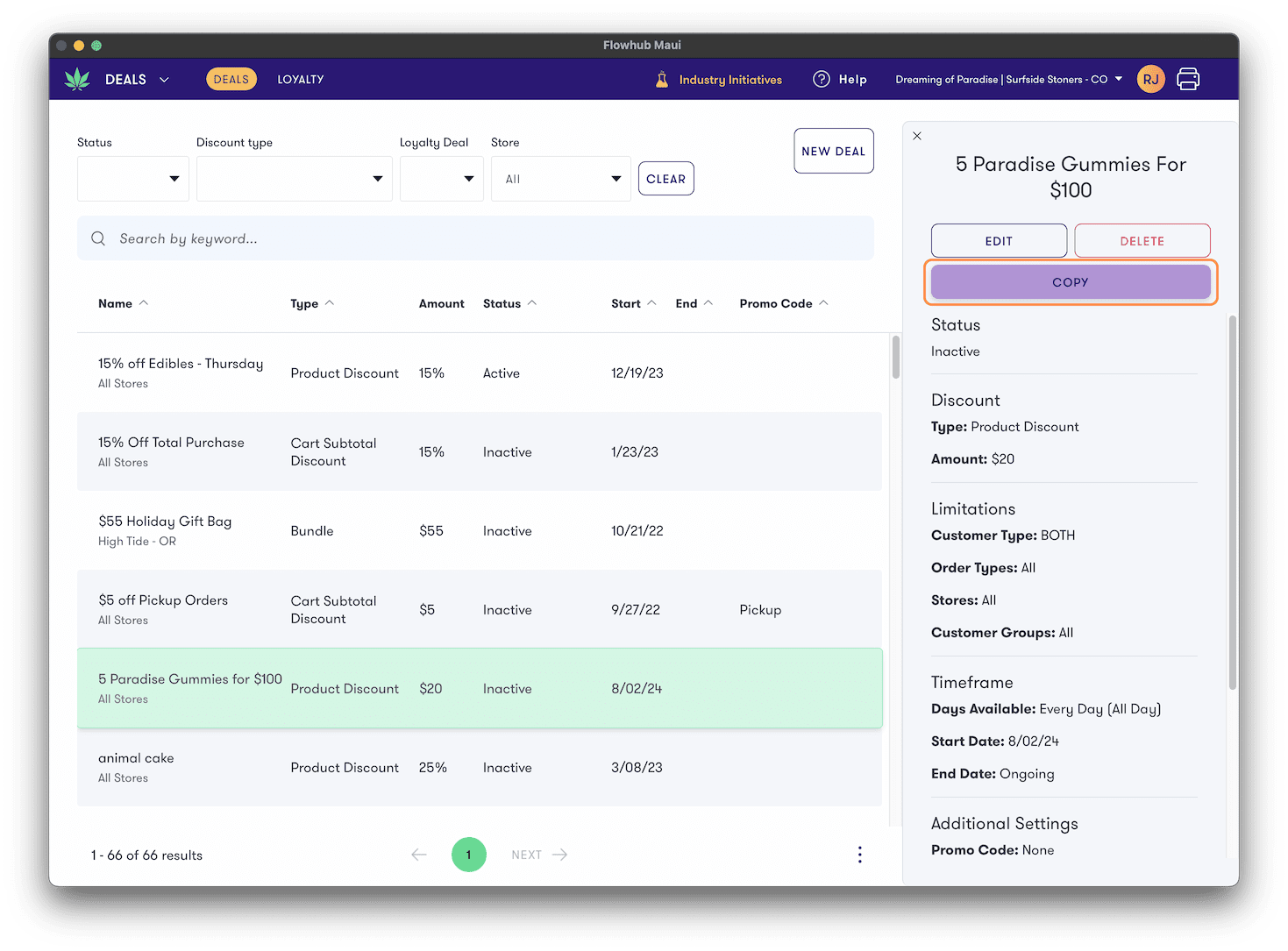
Task: Click the Flowhub leaf logo
Action: 77,79
